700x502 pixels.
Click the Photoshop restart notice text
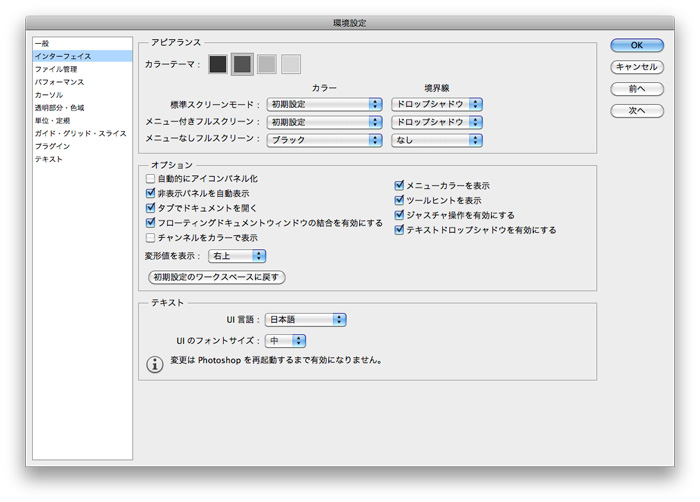[276, 360]
